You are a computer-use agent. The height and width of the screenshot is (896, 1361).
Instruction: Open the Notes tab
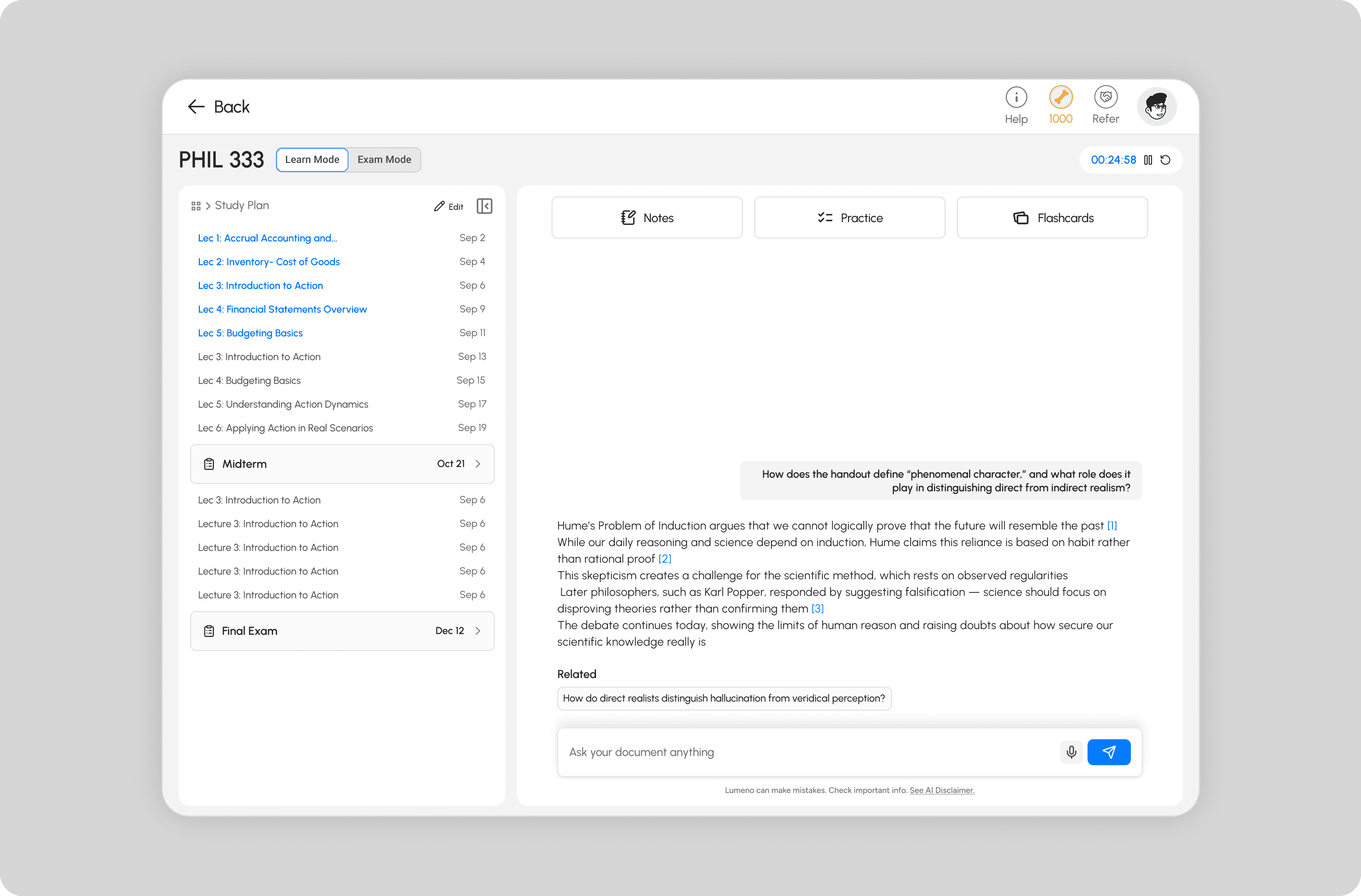tap(647, 218)
